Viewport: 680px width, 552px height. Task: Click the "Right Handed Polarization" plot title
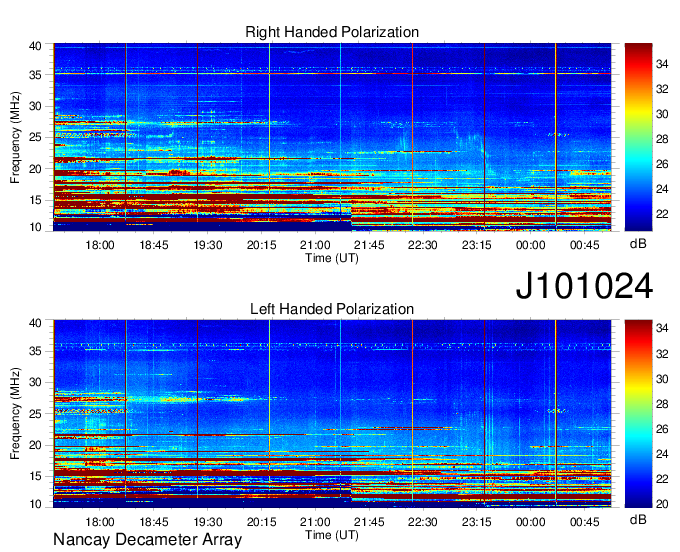[x=332, y=32]
